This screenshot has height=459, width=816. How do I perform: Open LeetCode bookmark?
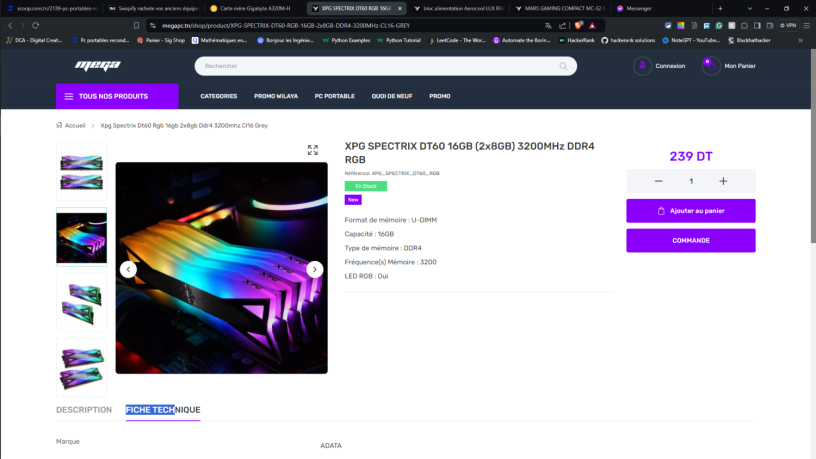coord(457,40)
